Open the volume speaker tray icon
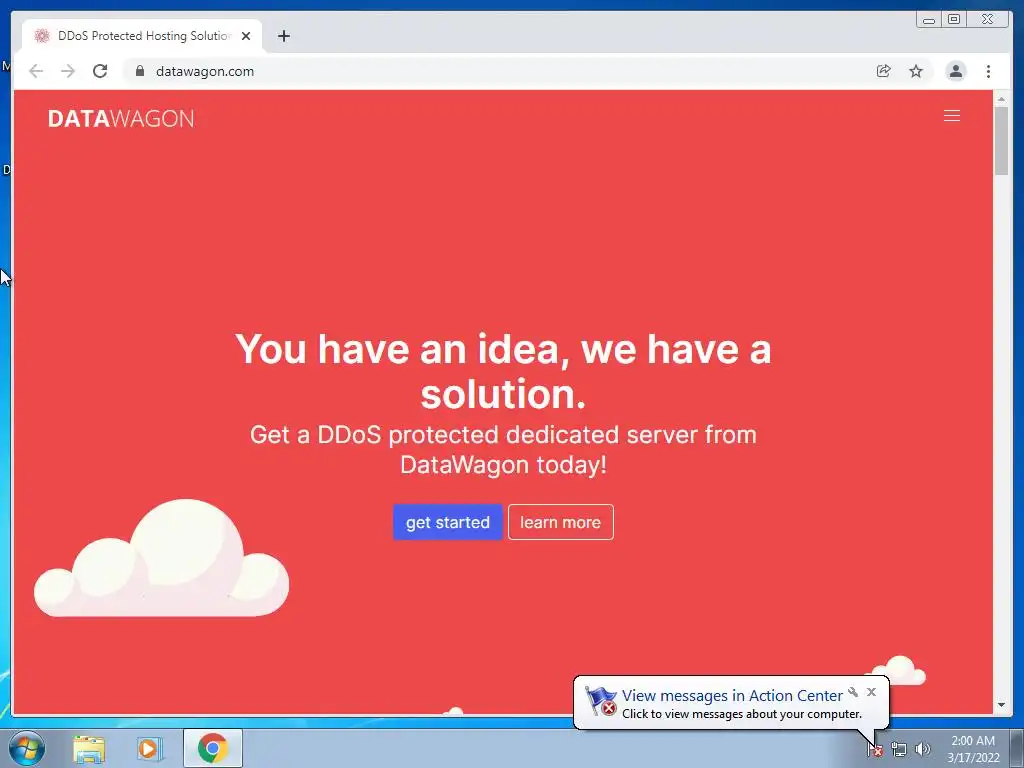1024x768 pixels. pyautogui.click(x=923, y=750)
